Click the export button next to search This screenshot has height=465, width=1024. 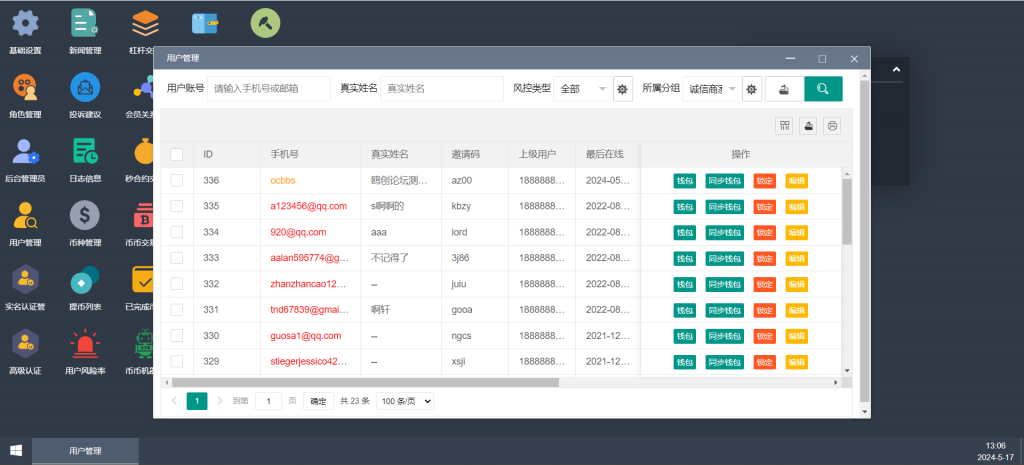pyautogui.click(x=784, y=89)
